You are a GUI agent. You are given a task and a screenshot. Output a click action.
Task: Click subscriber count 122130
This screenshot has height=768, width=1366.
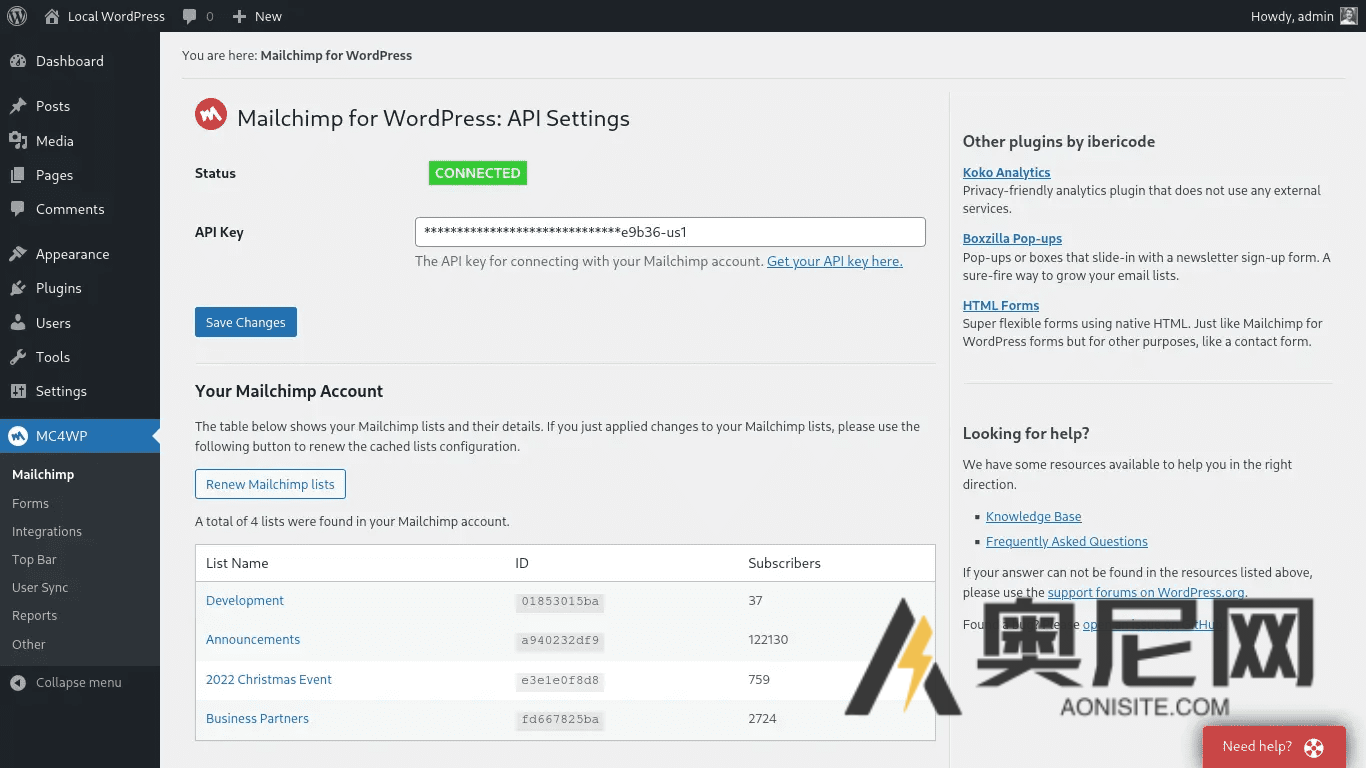(768, 639)
